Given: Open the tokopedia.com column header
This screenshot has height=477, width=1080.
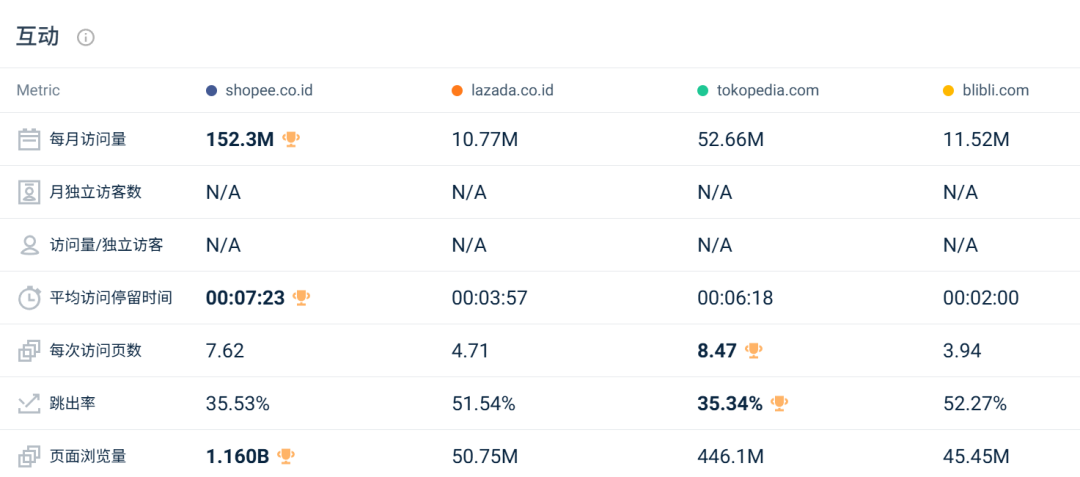Looking at the screenshot, I should coord(767,90).
